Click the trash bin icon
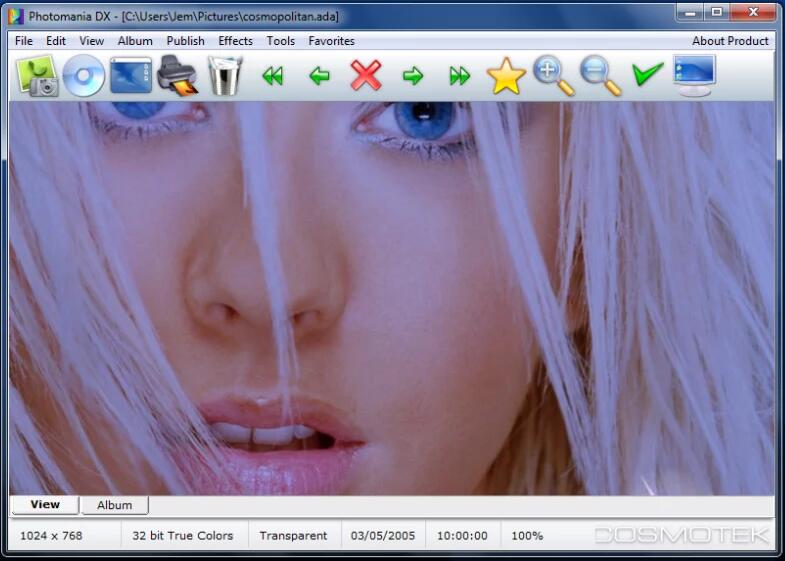Viewport: 785px width, 561px height. tap(225, 76)
